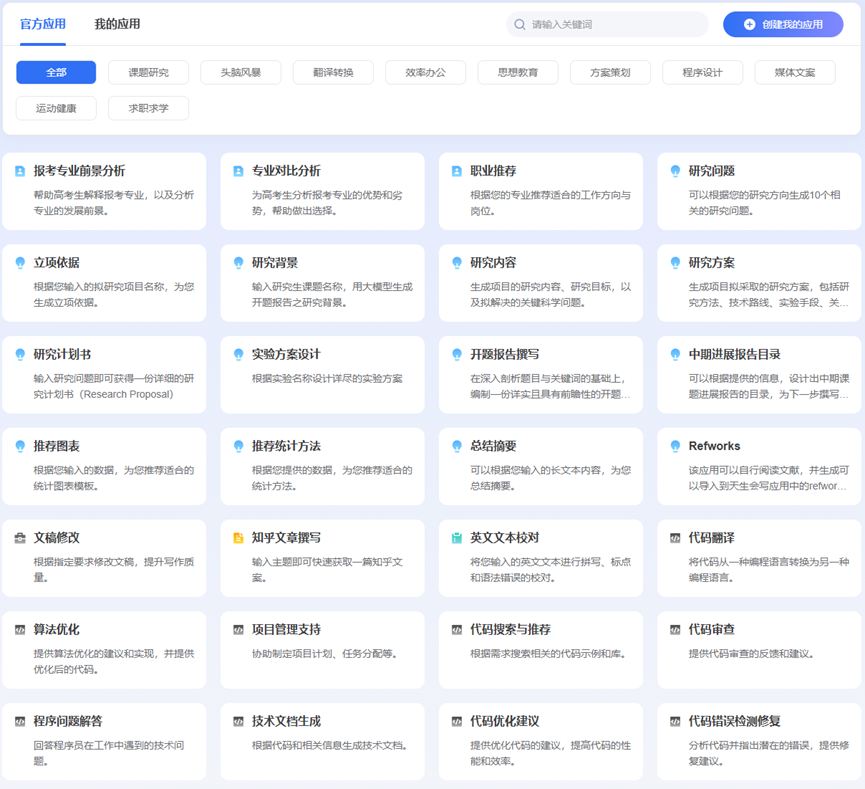Screen dimensions: 865x789
Task: Click the yellow document icon beside 知乎文章撰写
Action: coord(238,538)
